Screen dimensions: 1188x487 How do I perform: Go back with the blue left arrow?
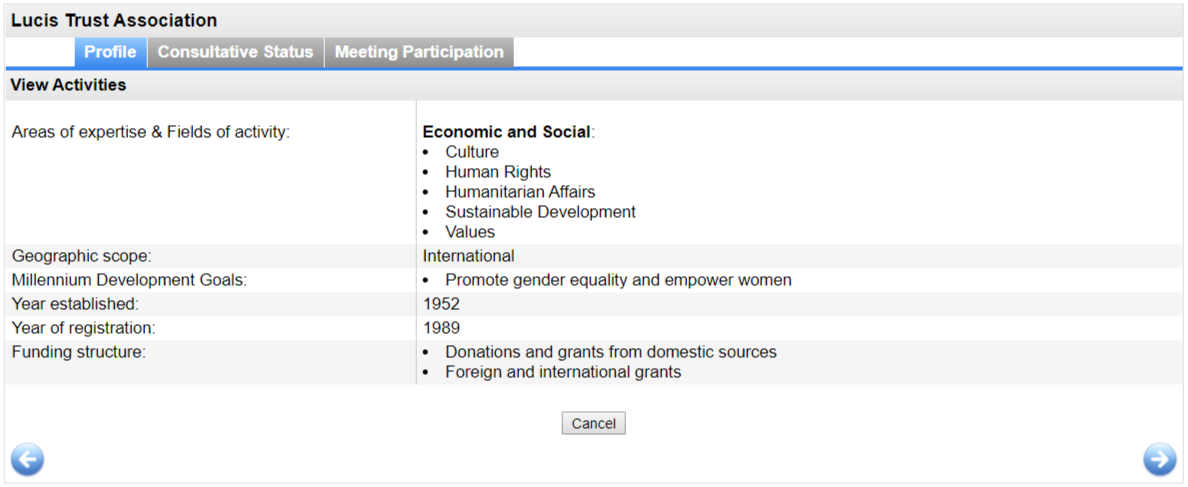pos(27,459)
